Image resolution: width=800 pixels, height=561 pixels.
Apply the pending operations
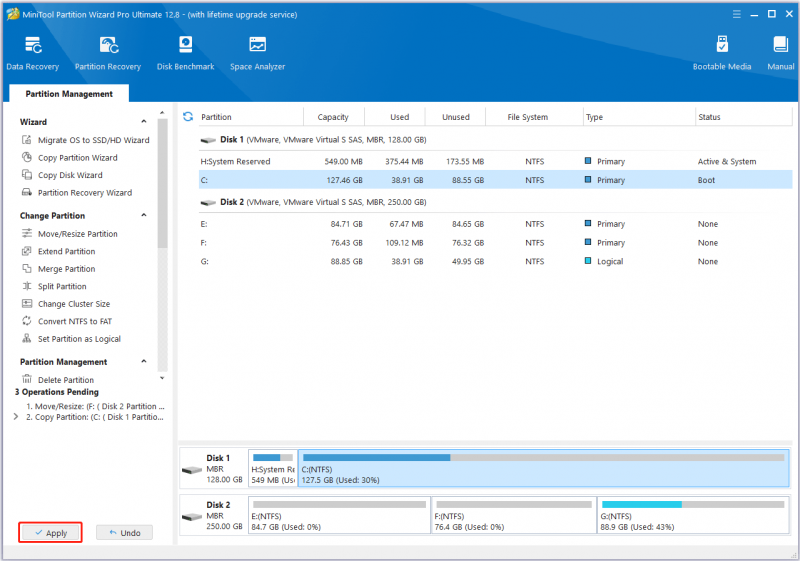[51, 532]
